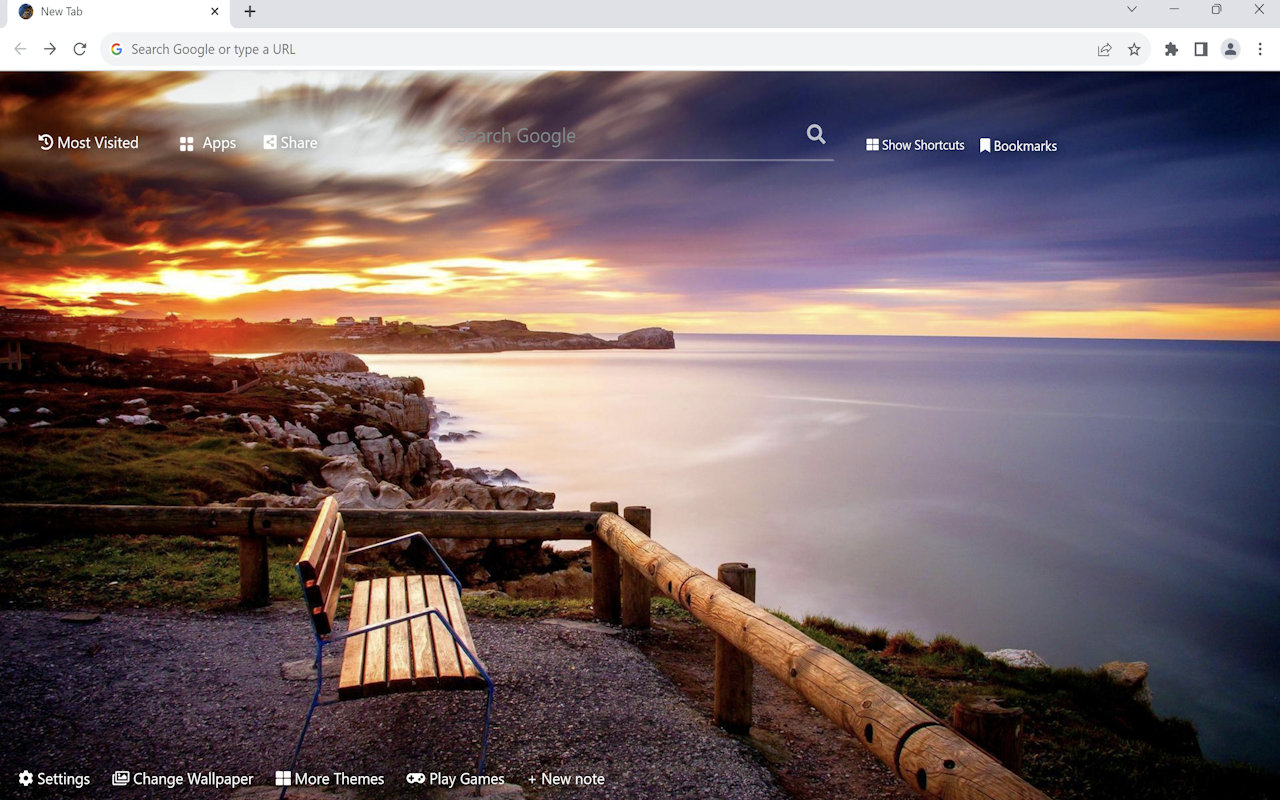1280x800 pixels.
Task: Click the search magnifier icon
Action: [815, 134]
